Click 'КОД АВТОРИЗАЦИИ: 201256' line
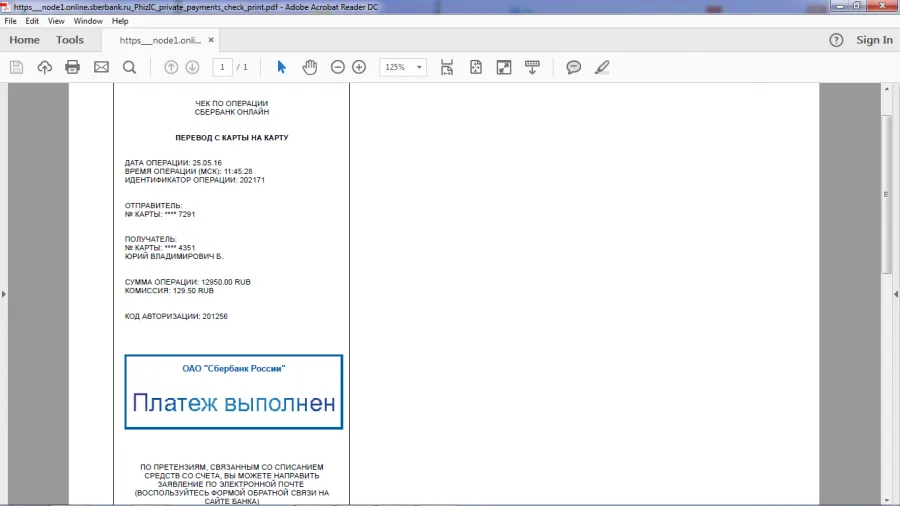 coord(176,317)
